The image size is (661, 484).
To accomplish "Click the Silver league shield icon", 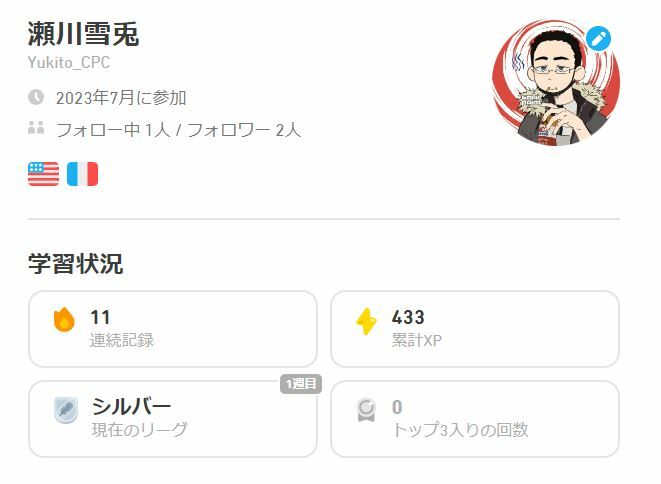I will [x=66, y=410].
